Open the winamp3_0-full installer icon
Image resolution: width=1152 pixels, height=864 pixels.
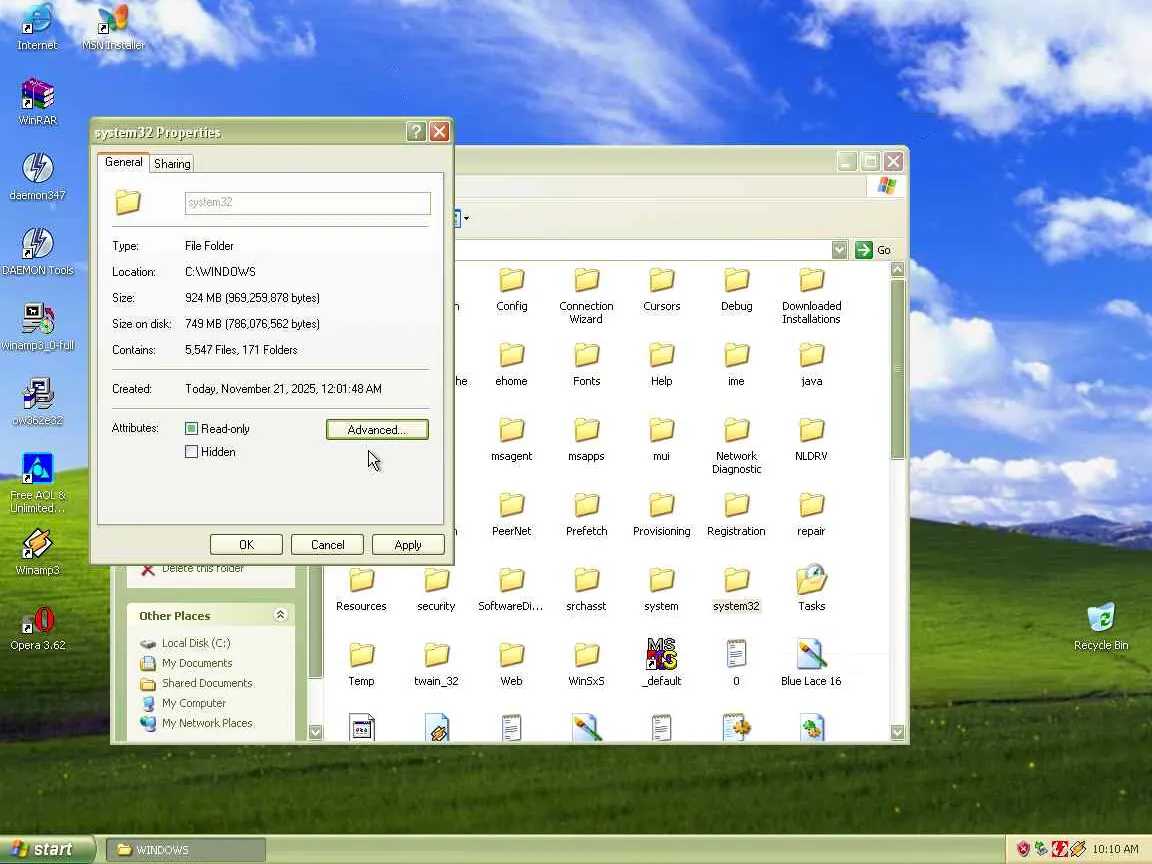coord(37,327)
